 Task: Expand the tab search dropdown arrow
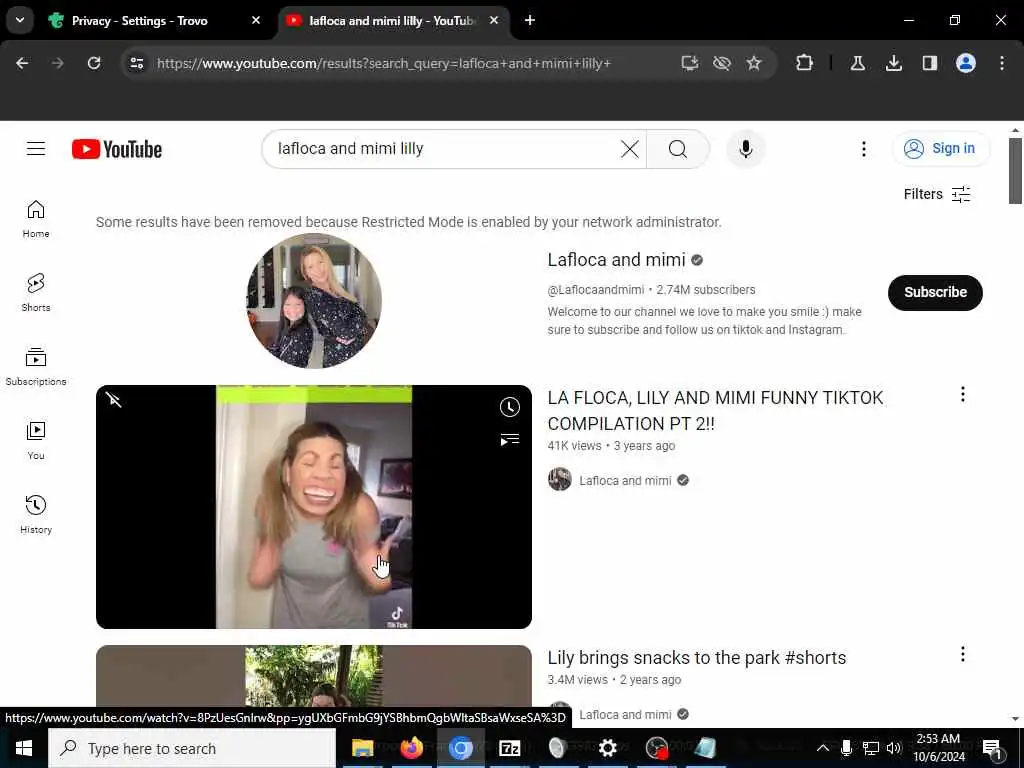[20, 20]
